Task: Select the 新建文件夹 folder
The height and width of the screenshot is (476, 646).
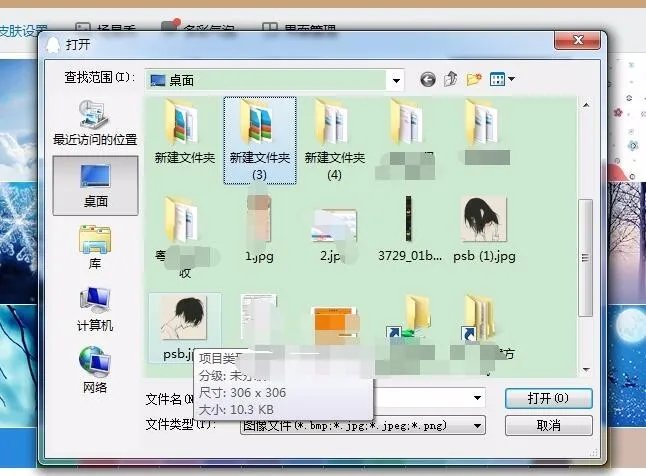Action: click(x=185, y=132)
